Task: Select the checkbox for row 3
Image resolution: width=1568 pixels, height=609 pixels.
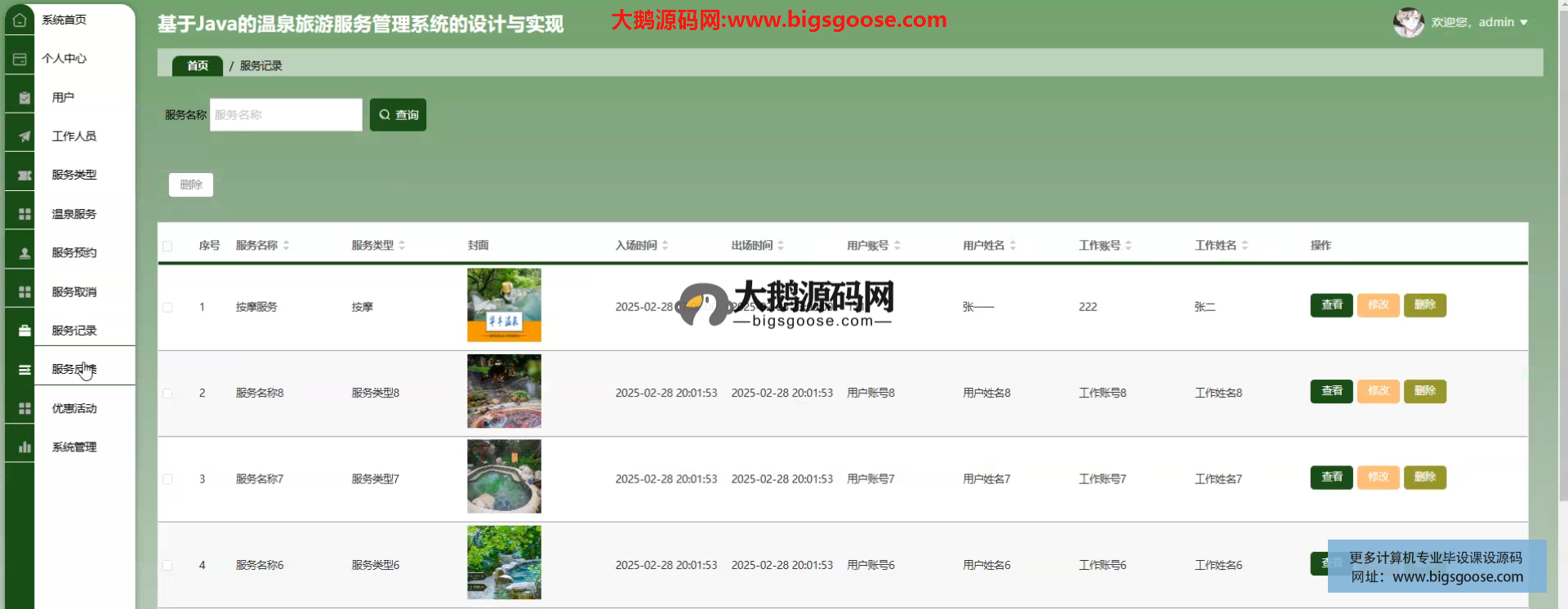Action: coord(167,479)
